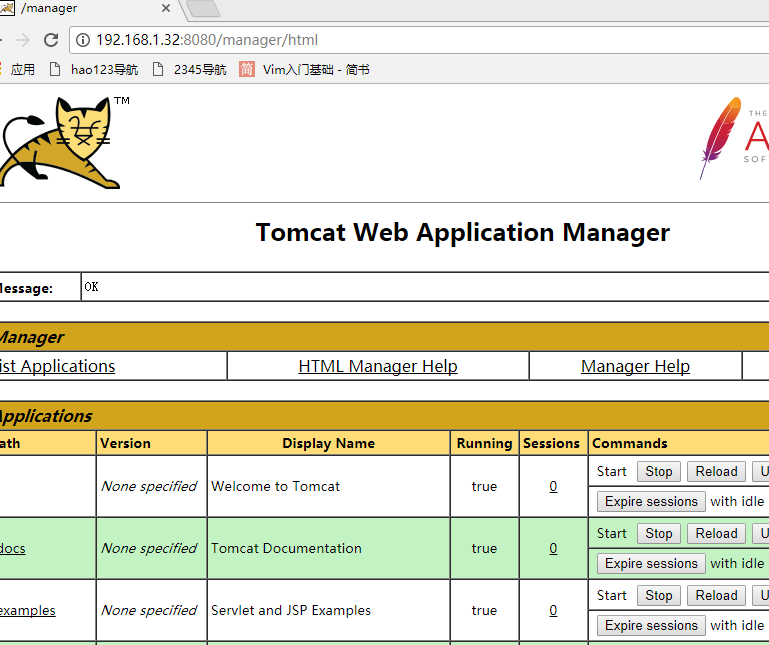
Task: Click Start text in Servlet and JSP Examples row
Action: coord(612,595)
